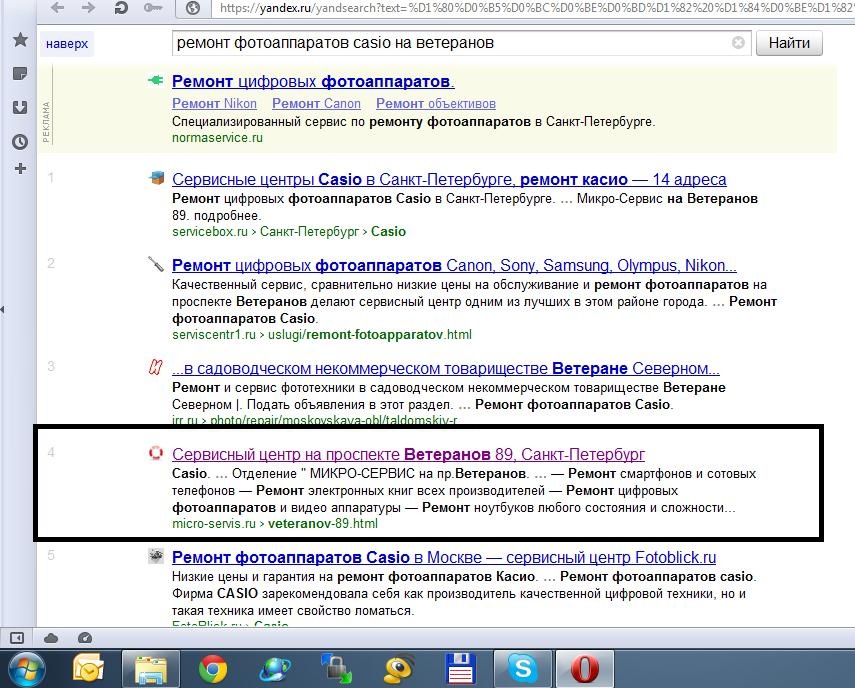This screenshot has width=855, height=688.
Task: Click the box favicon of servicebox result
Action: coord(156,178)
